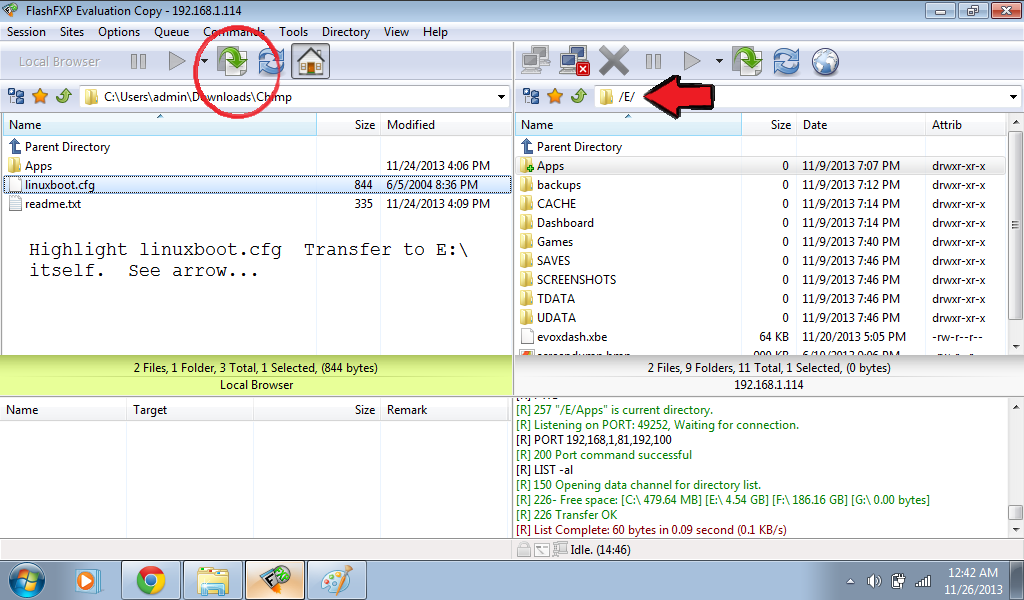Click the Disconnect icon with red X badge
Screen dimensions: 1024x600
tap(575, 61)
